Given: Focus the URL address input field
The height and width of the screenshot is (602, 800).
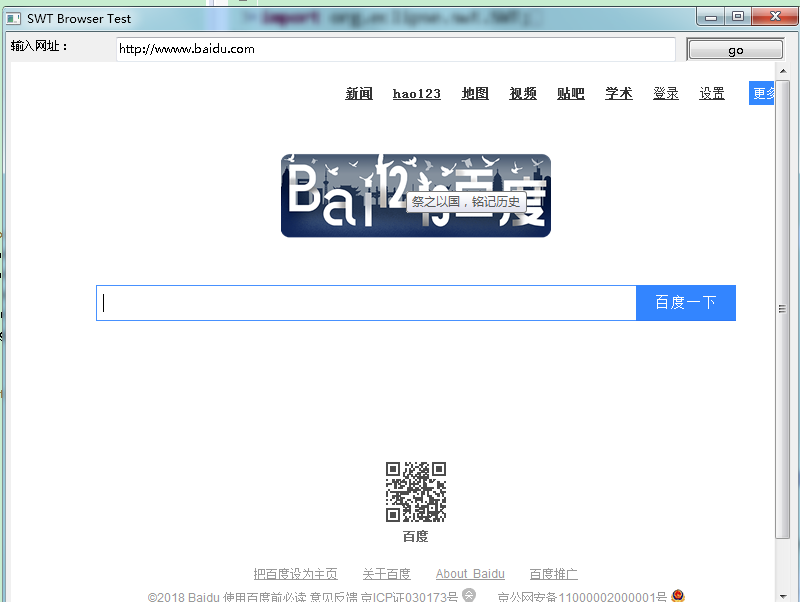Looking at the screenshot, I should coord(395,49).
